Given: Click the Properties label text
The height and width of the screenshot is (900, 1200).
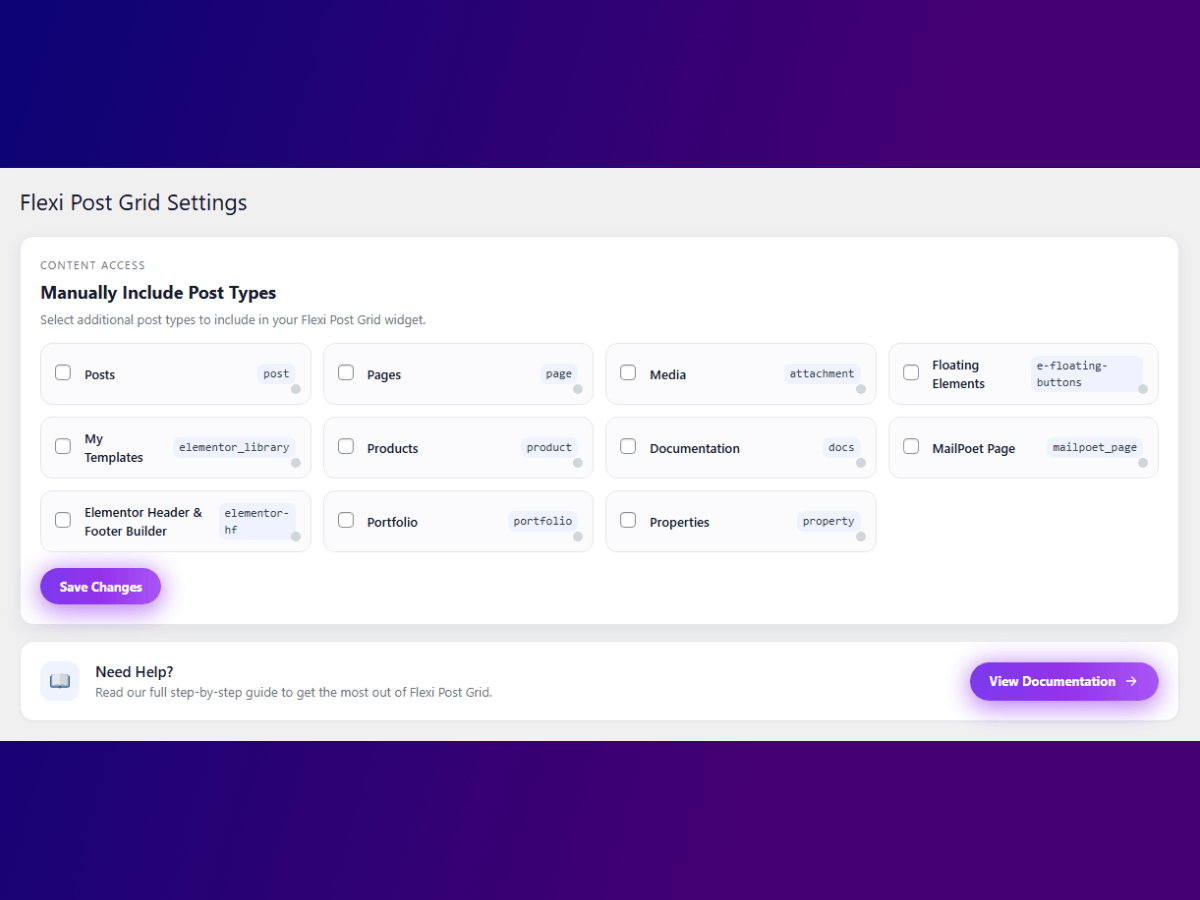Looking at the screenshot, I should pyautogui.click(x=679, y=523).
